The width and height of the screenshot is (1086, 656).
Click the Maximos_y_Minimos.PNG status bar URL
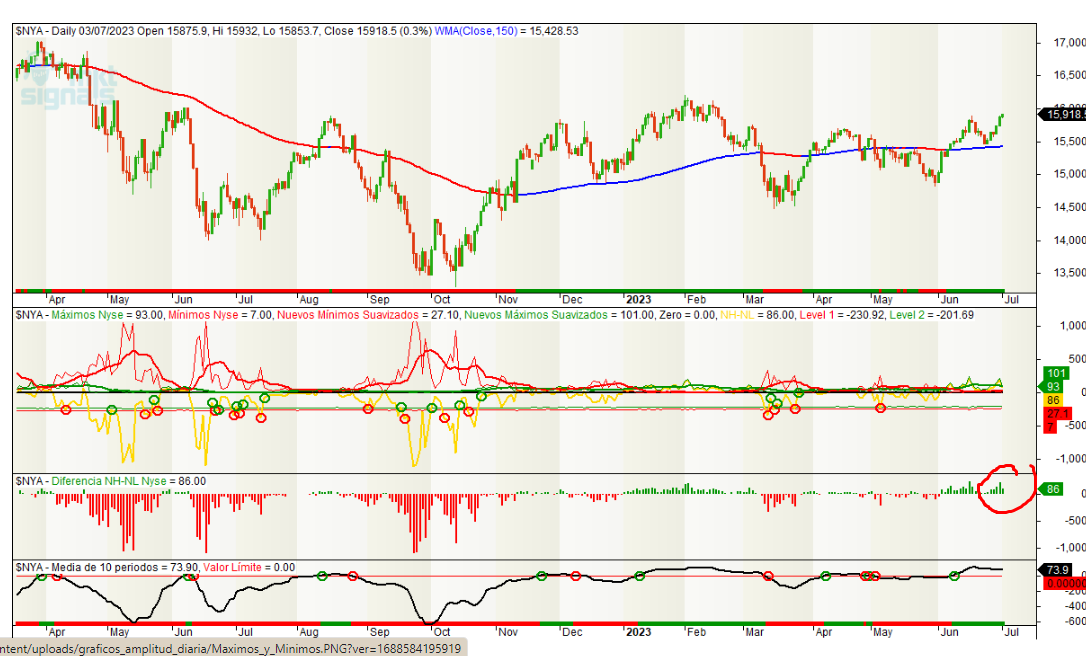click(233, 648)
